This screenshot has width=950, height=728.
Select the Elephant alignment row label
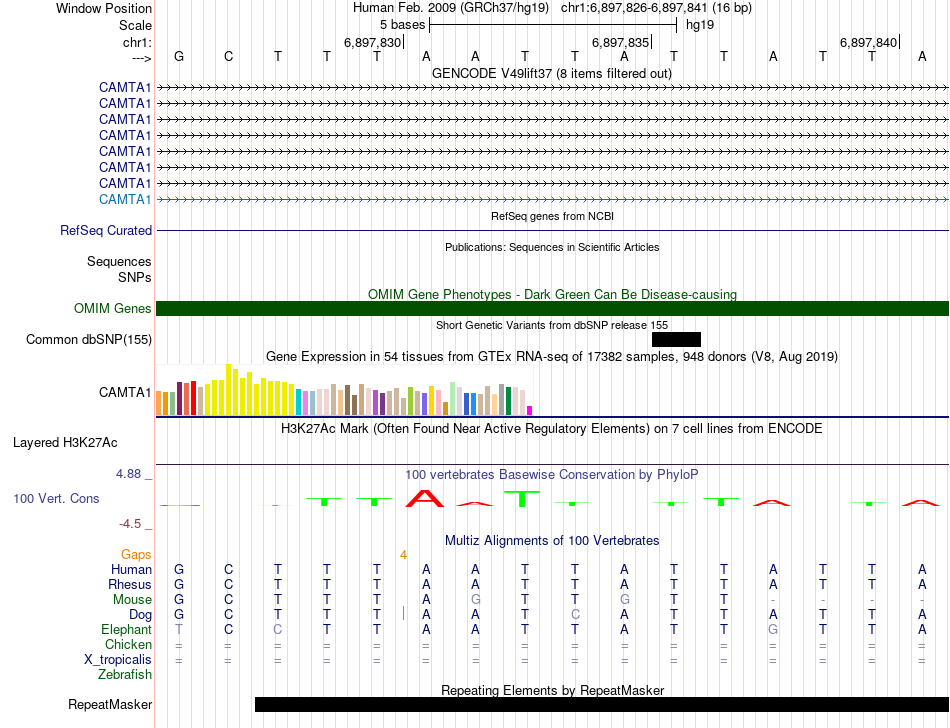coord(126,629)
